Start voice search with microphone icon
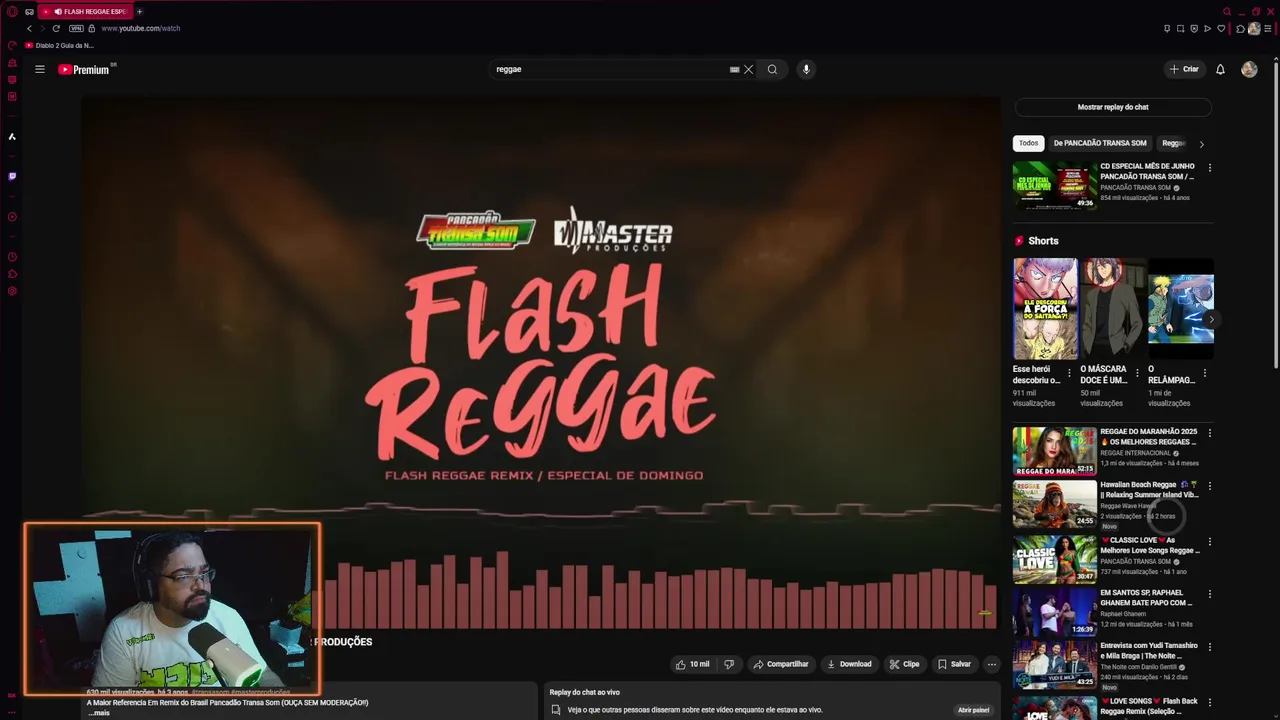This screenshot has height=720, width=1280. (x=806, y=69)
